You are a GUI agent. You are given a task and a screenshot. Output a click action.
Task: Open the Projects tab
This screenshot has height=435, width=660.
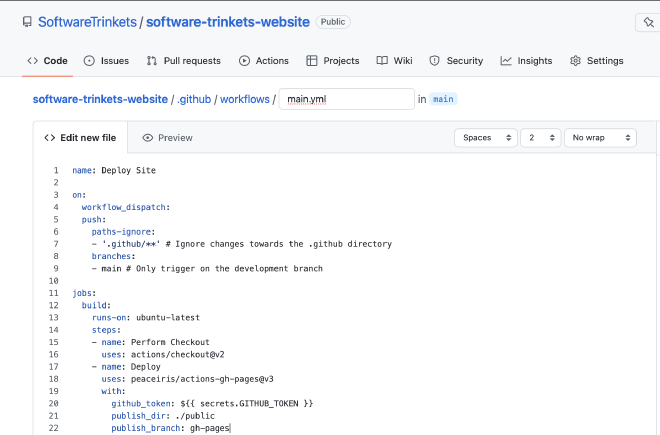pyautogui.click(x=333, y=61)
